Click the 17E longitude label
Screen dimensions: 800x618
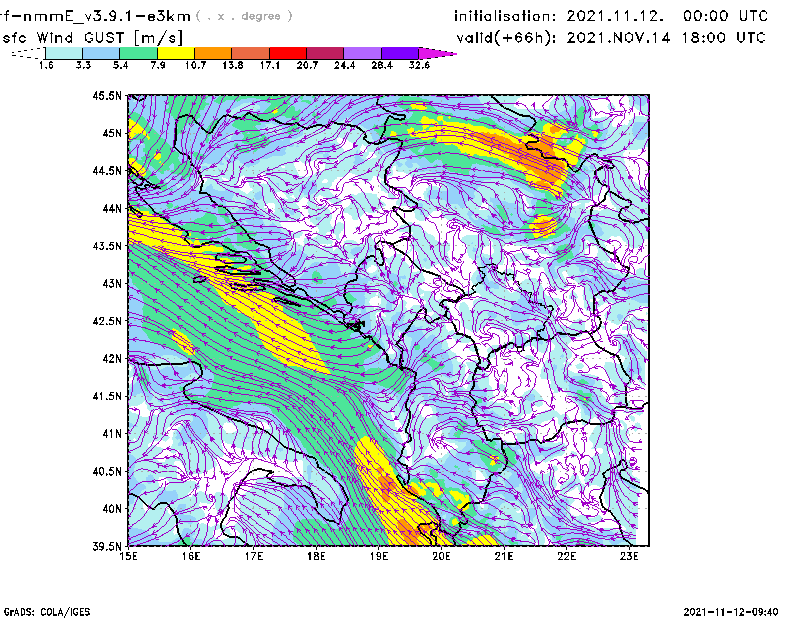254,556
